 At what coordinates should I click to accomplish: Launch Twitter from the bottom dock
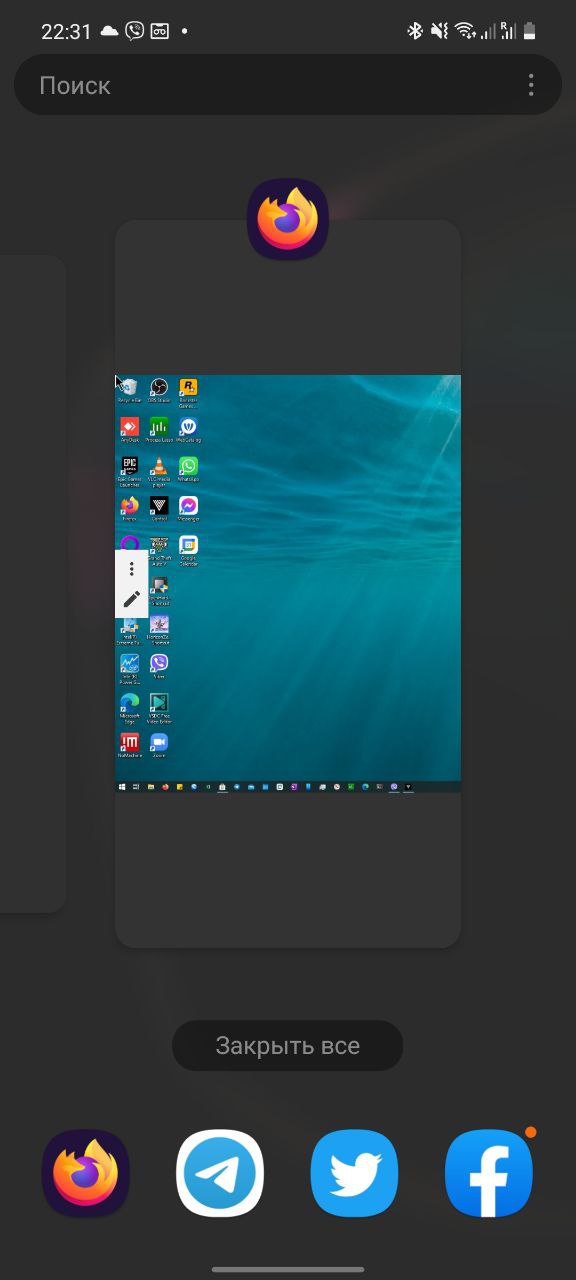click(x=354, y=1173)
